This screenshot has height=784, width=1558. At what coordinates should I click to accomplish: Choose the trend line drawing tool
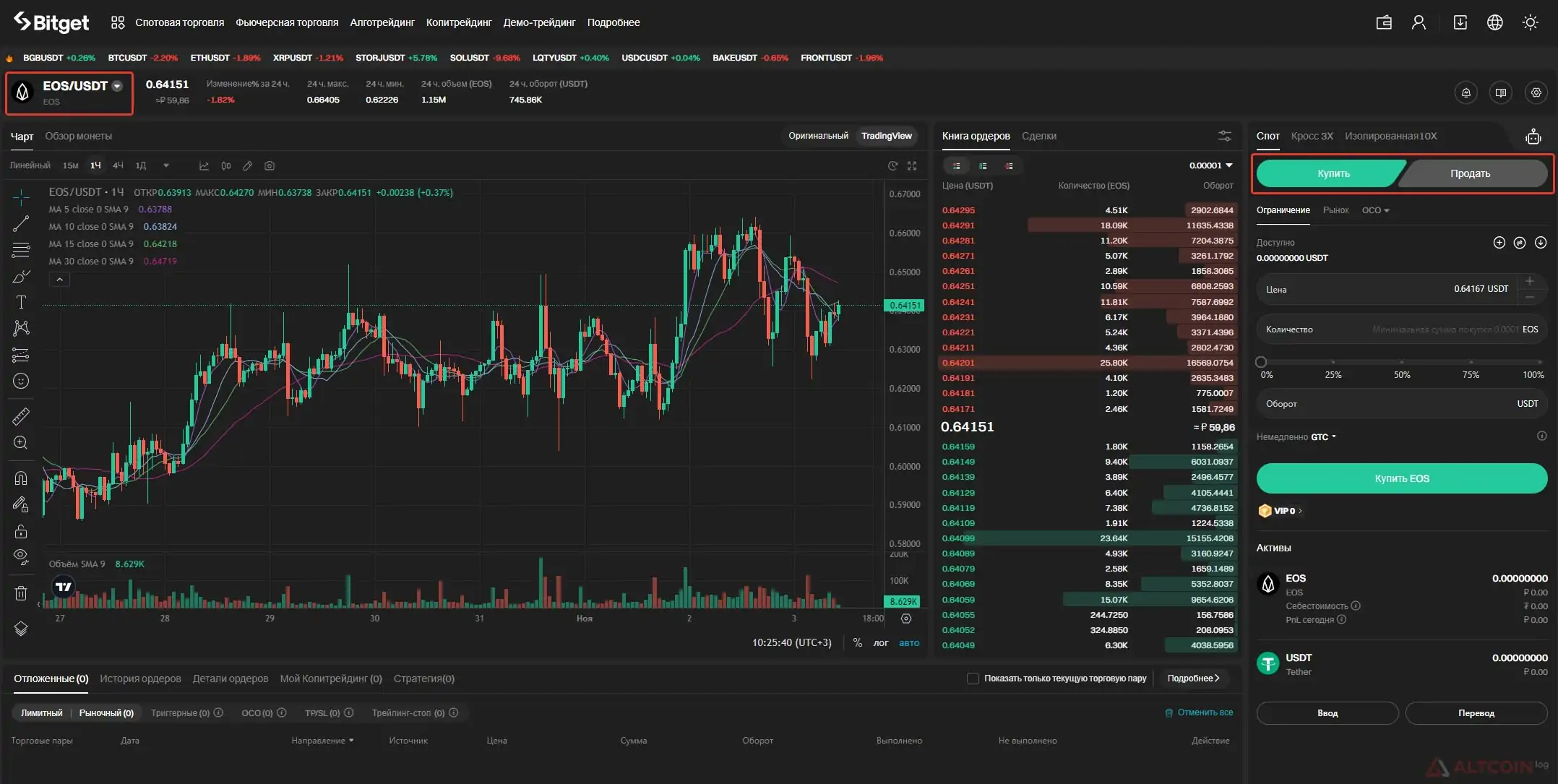21,223
